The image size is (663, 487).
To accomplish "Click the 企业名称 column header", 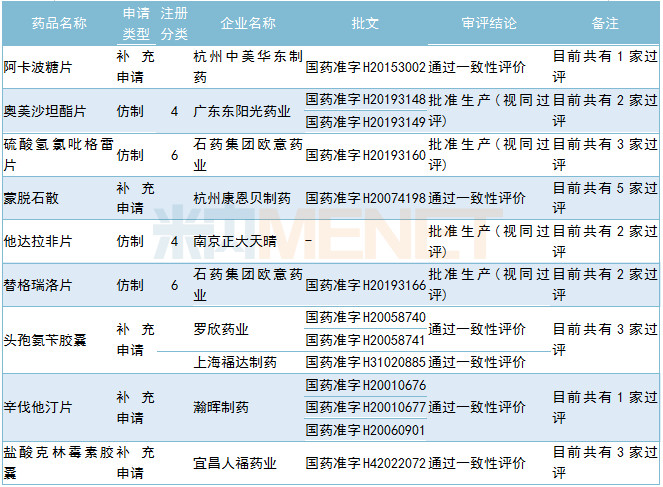I will [248, 23].
